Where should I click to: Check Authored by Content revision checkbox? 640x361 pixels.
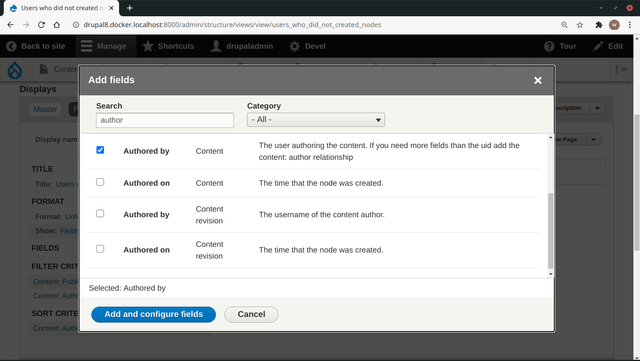point(100,214)
